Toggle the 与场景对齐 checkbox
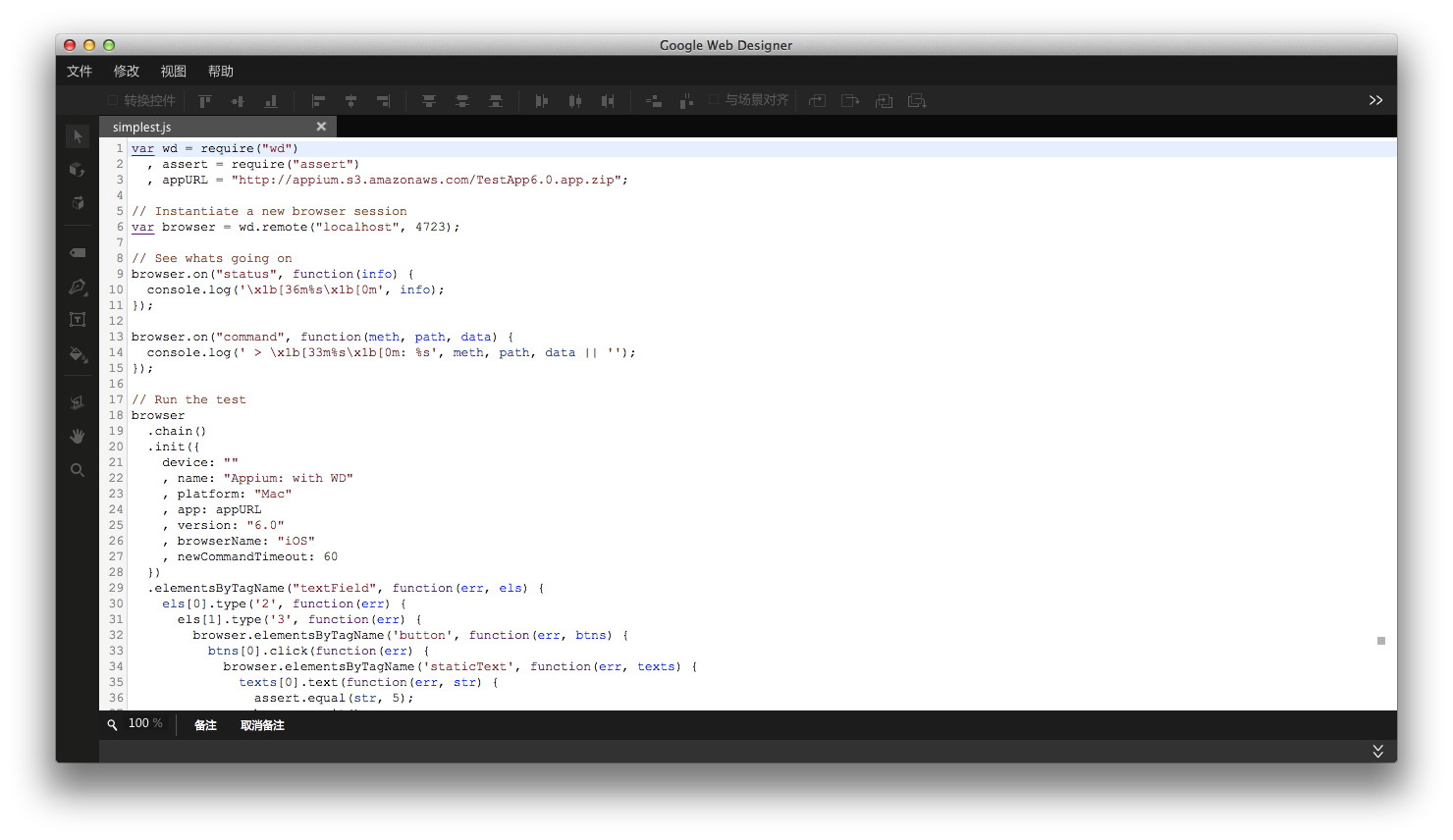This screenshot has width=1453, height=840. point(714,100)
